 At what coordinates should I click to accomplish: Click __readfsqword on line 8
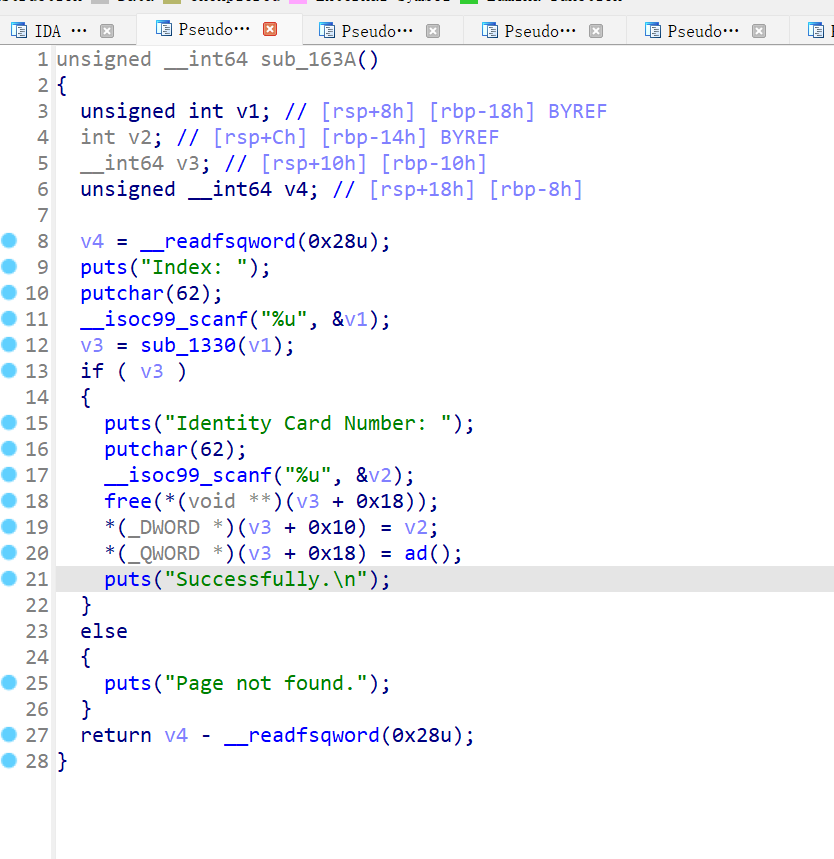click(x=218, y=242)
